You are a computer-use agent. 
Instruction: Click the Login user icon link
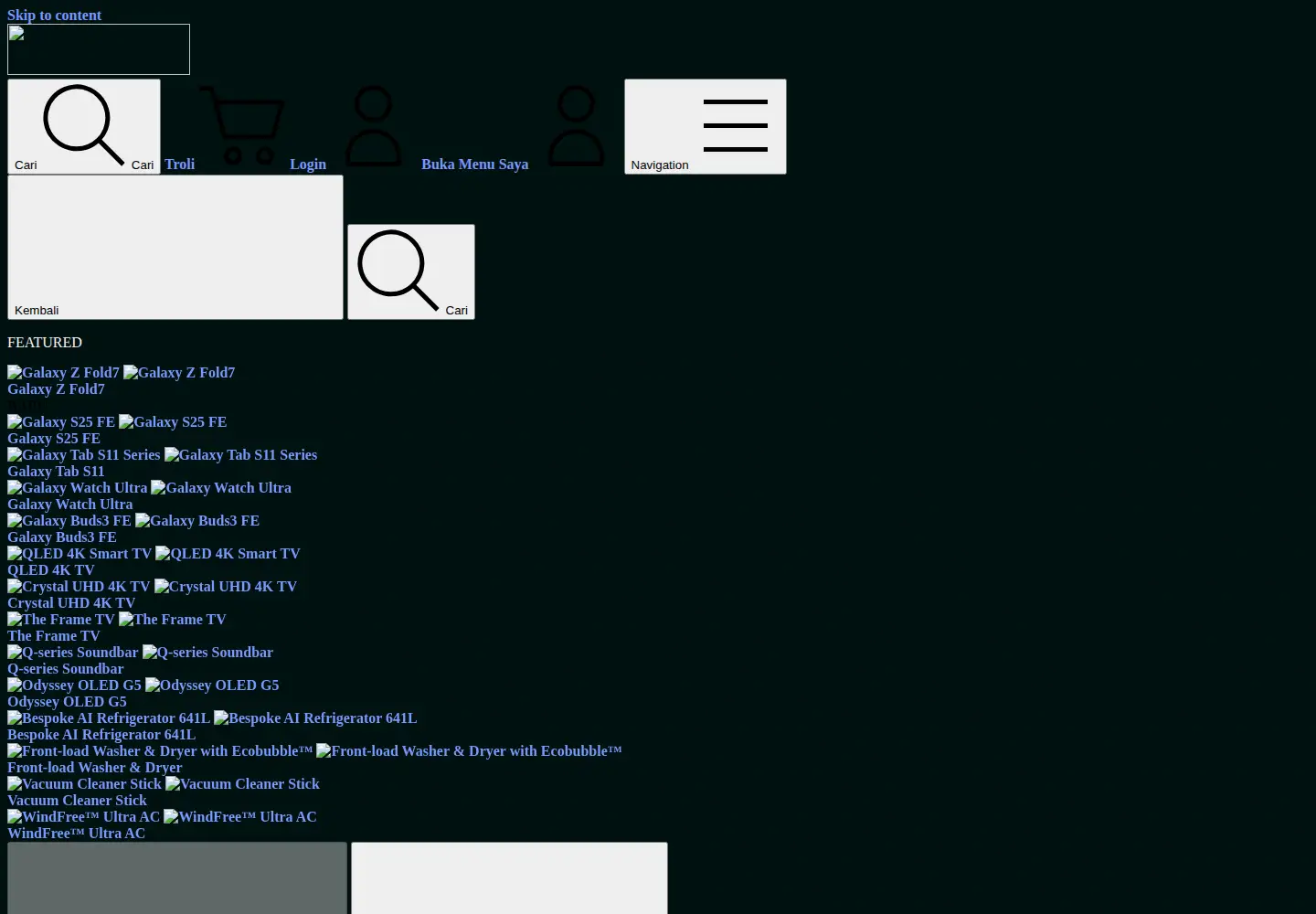pyautogui.click(x=354, y=126)
